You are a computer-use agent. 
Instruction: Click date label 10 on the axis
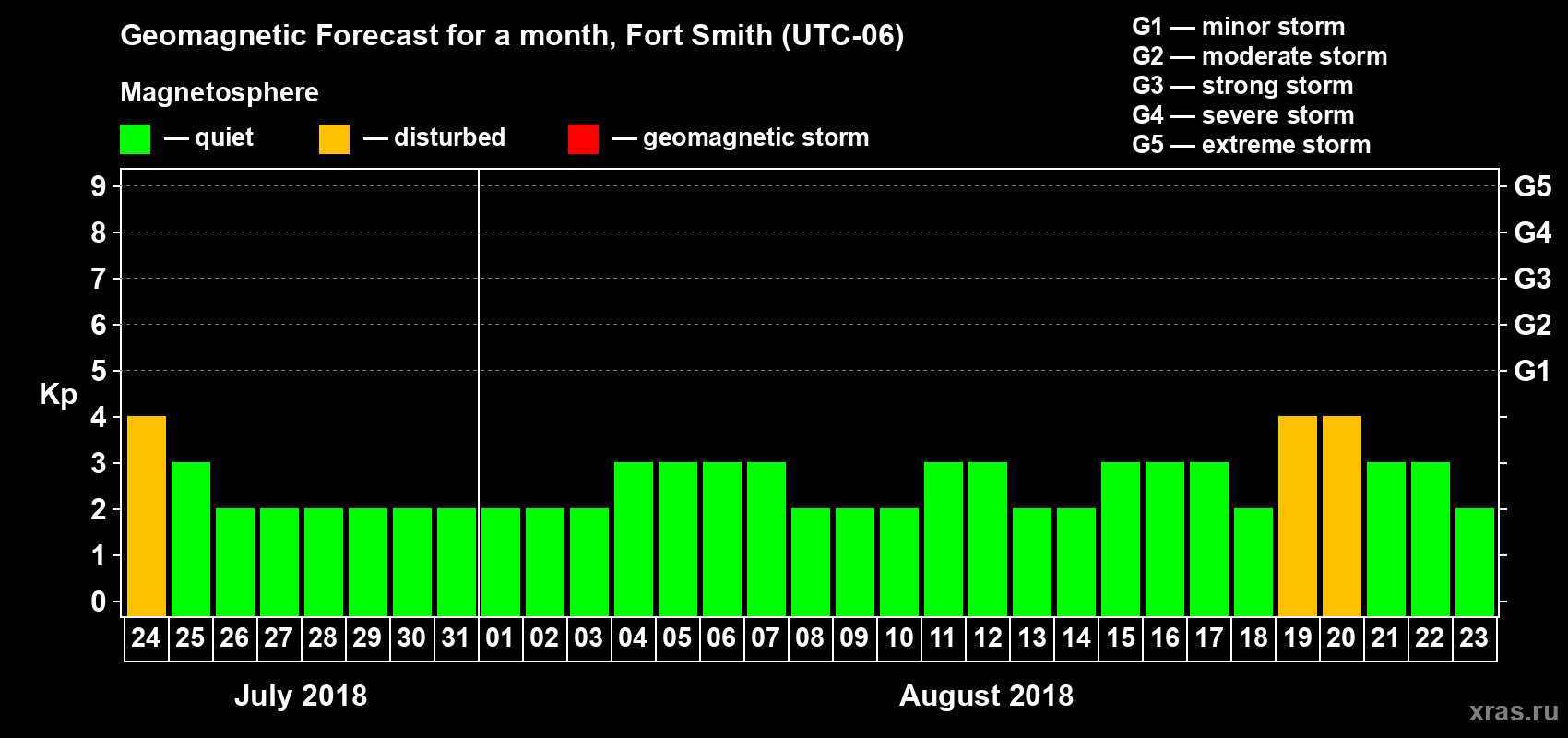[898, 637]
